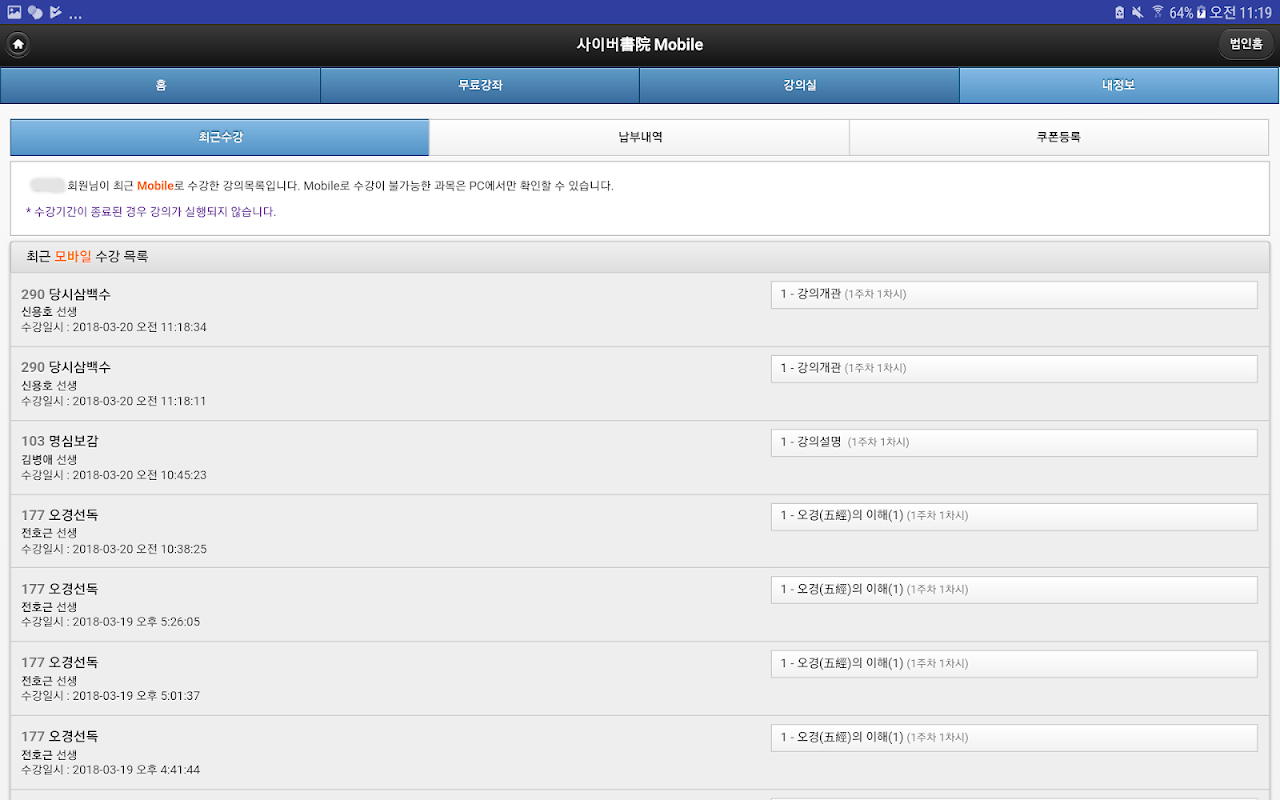Image resolution: width=1280 pixels, height=800 pixels.
Task: Switch to the 홈 tab
Action: pos(160,85)
